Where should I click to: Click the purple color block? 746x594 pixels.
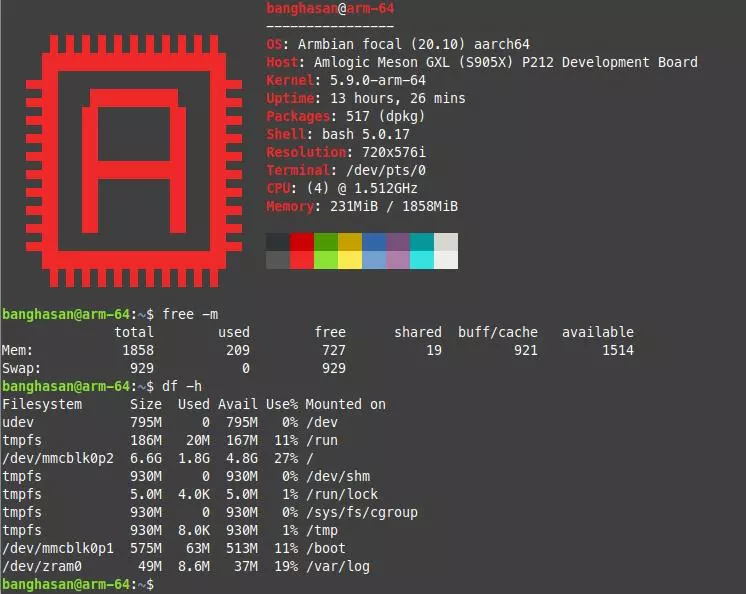[x=398, y=242]
